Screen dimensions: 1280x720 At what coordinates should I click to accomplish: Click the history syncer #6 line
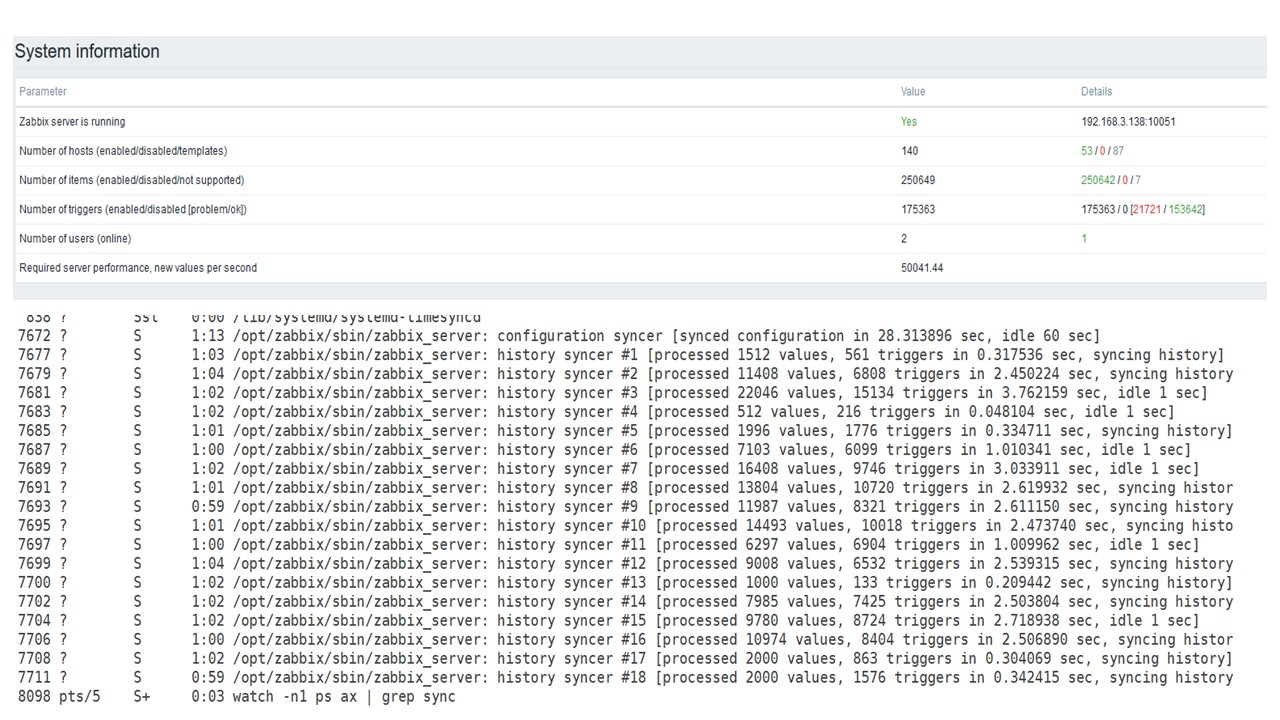pos(605,450)
